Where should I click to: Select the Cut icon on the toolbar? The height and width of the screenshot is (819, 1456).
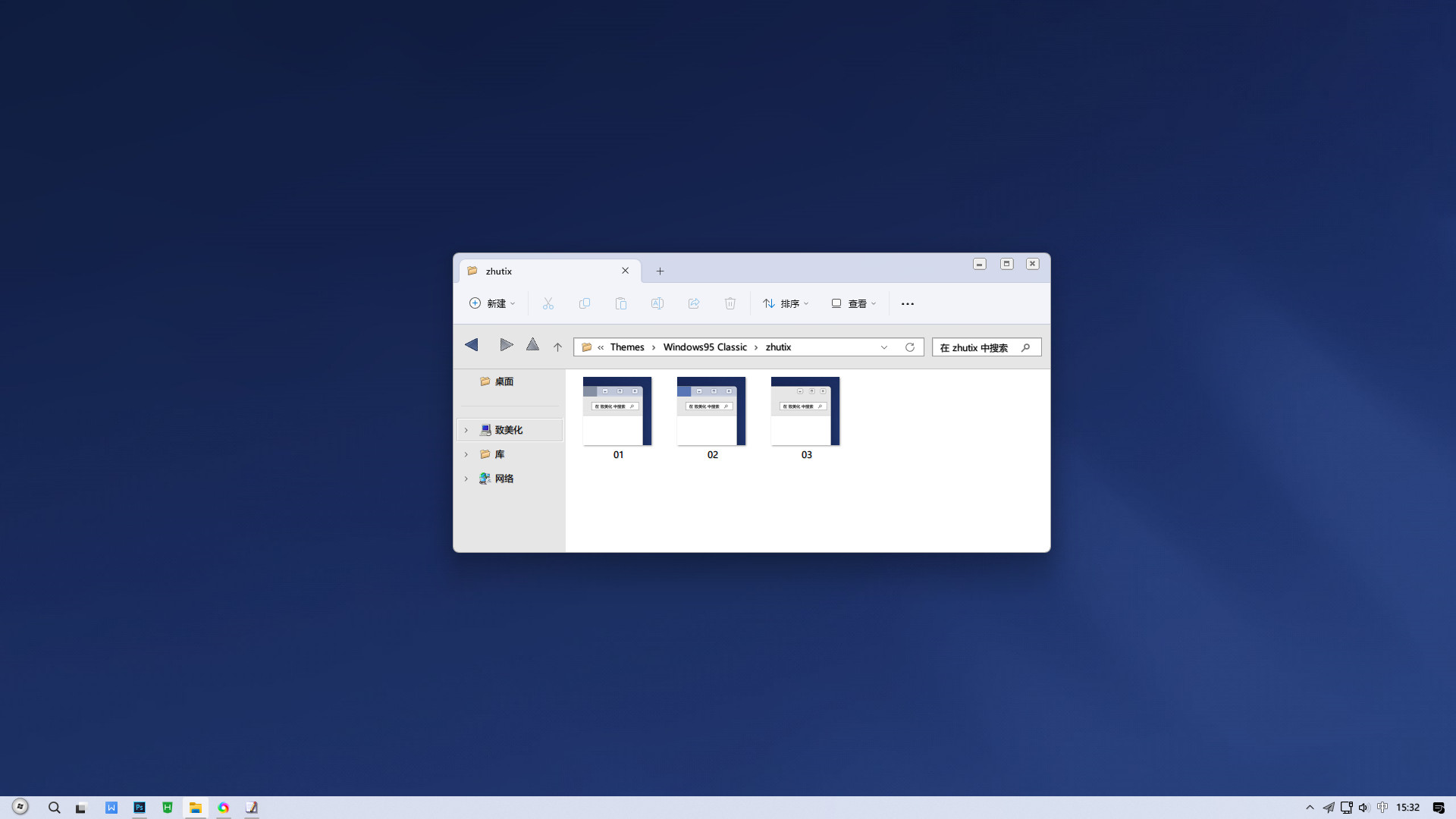click(x=548, y=303)
